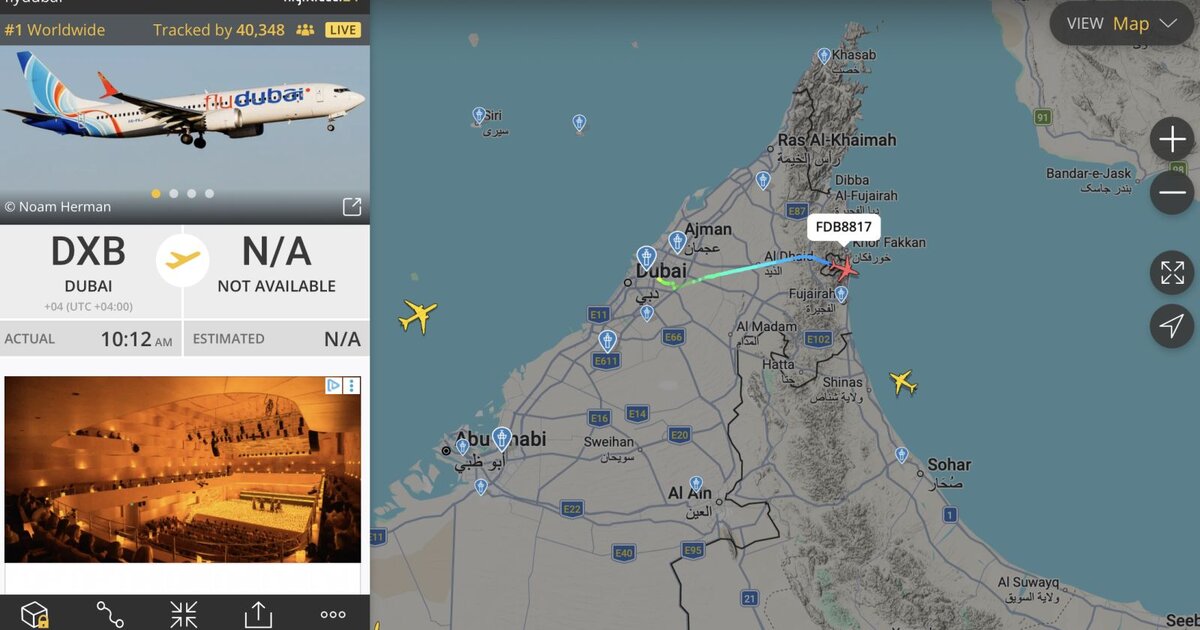Select the fourth photo carousel dot
The width and height of the screenshot is (1200, 630).
click(210, 194)
